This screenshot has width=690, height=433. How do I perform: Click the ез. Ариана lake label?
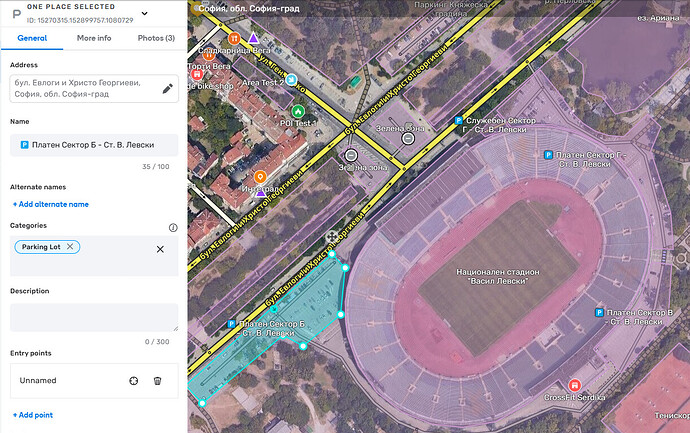pos(658,18)
